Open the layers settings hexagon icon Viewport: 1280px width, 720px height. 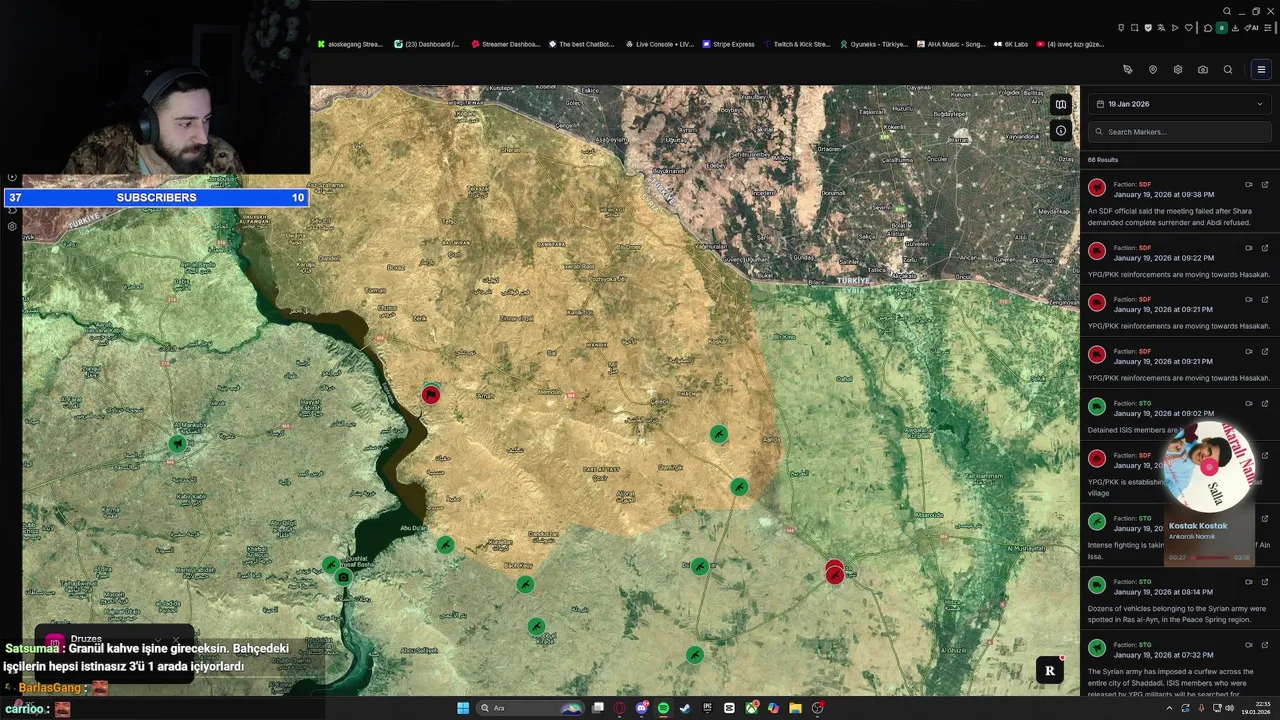point(1177,70)
